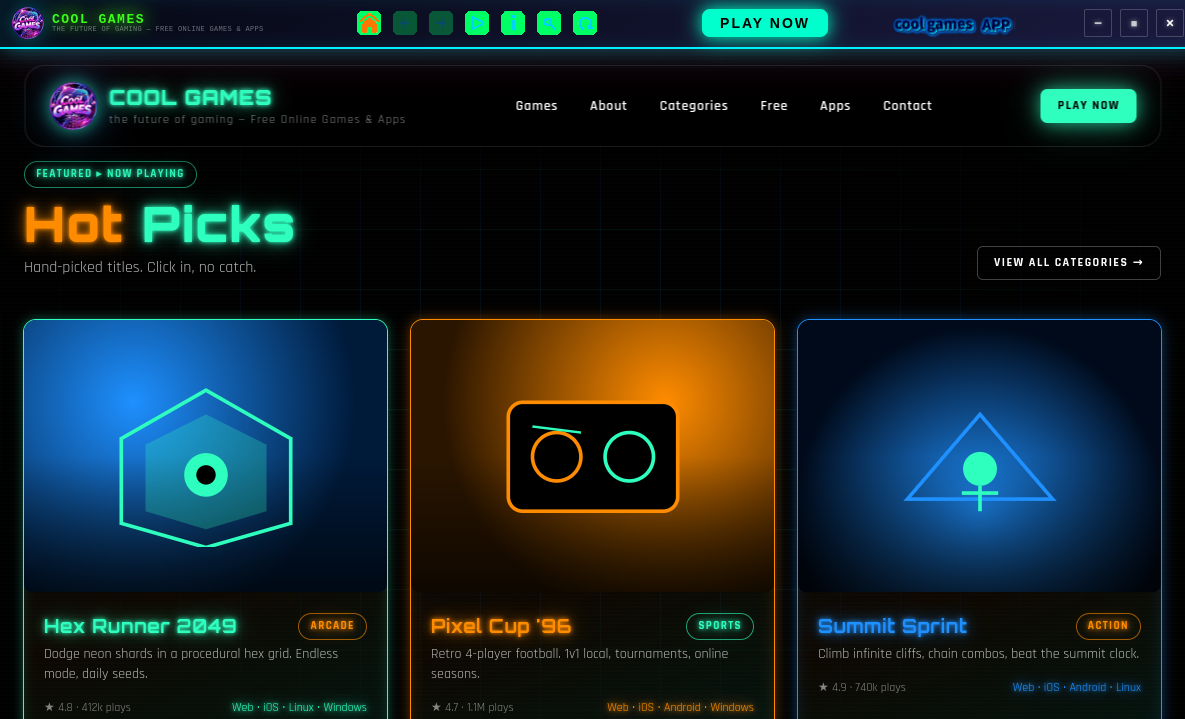The image size is (1185, 719).
Task: Go to the Apps nav item
Action: (835, 106)
